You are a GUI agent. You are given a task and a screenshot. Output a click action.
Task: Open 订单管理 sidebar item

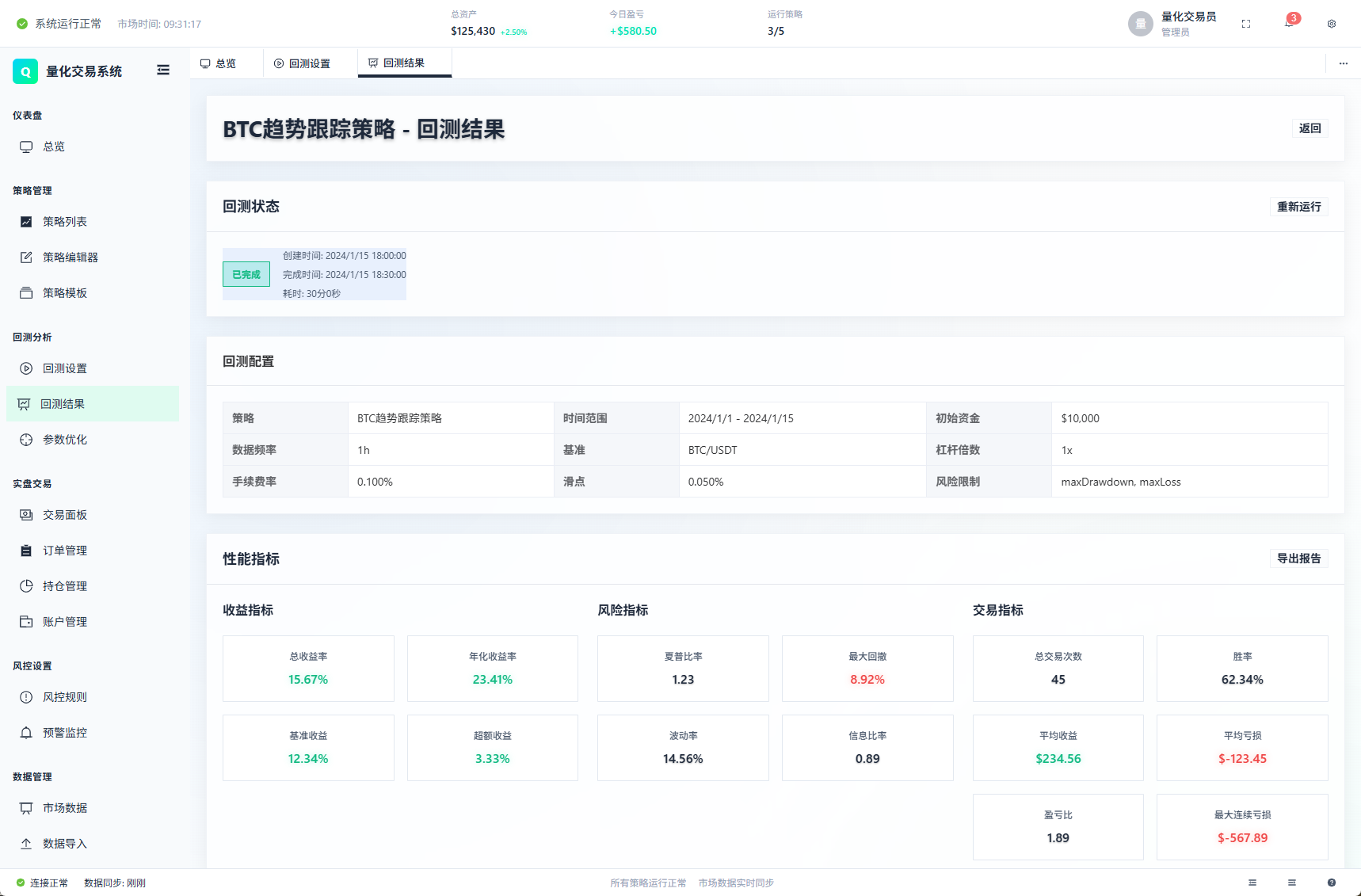tap(93, 551)
